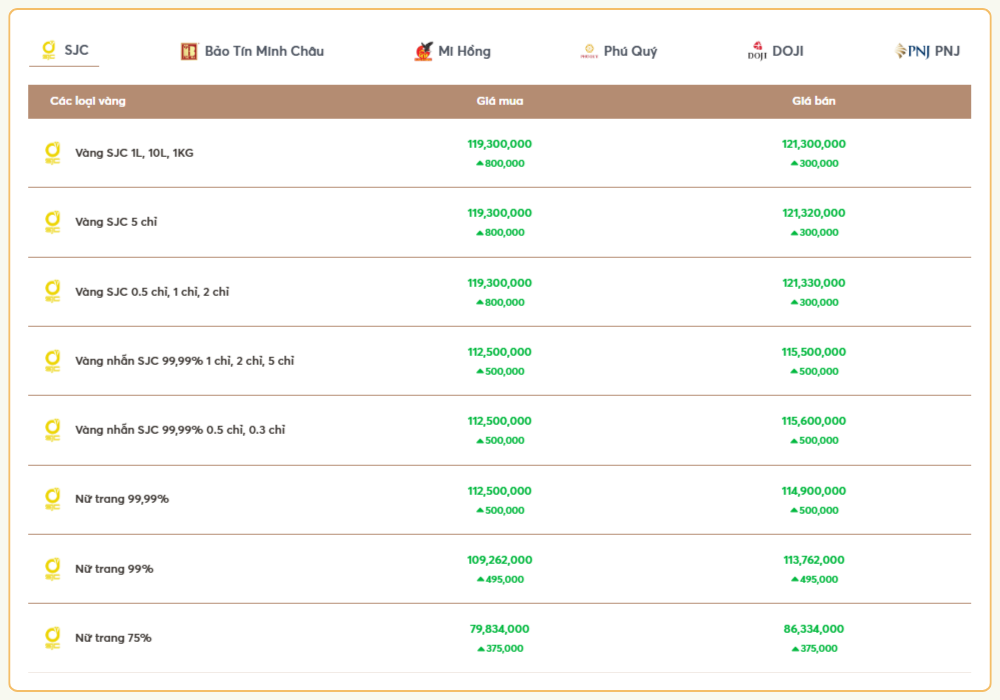Click the Mi Hồng logo icon
The image size is (1000, 700).
point(424,51)
